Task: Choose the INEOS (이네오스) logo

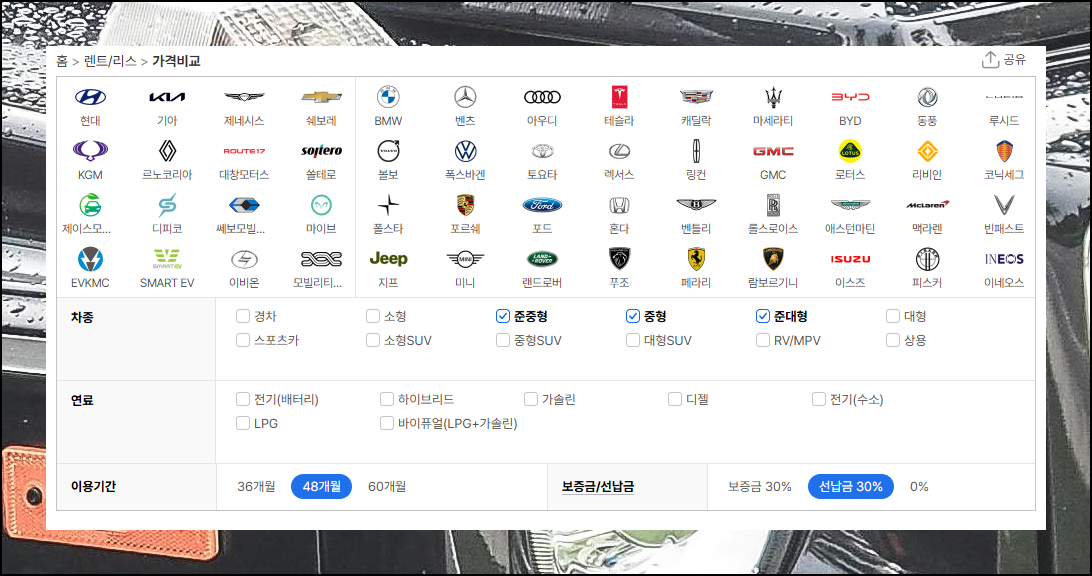Action: point(1004,259)
